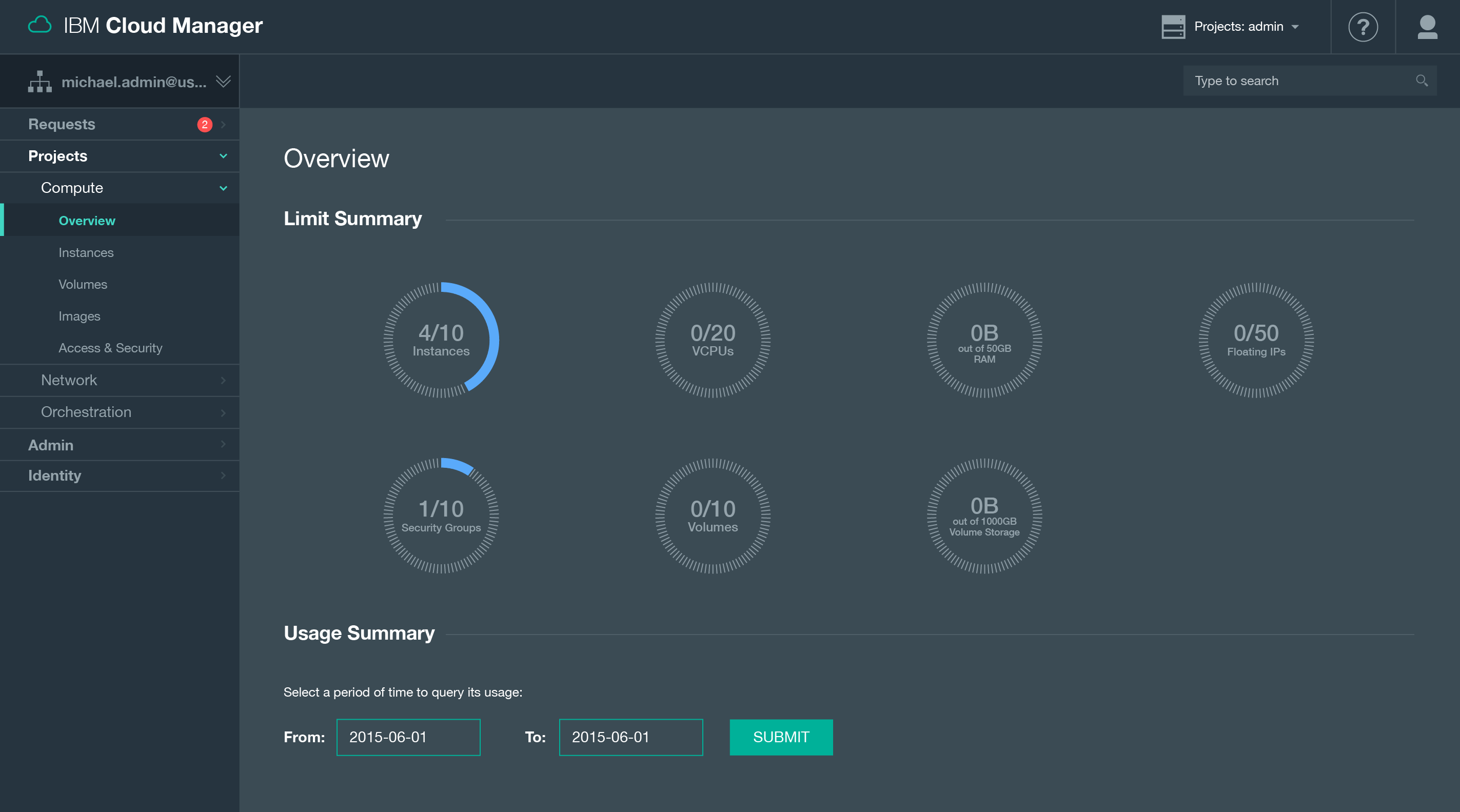Expand the Network section arrow
Screen dimensions: 1460x812
223,380
